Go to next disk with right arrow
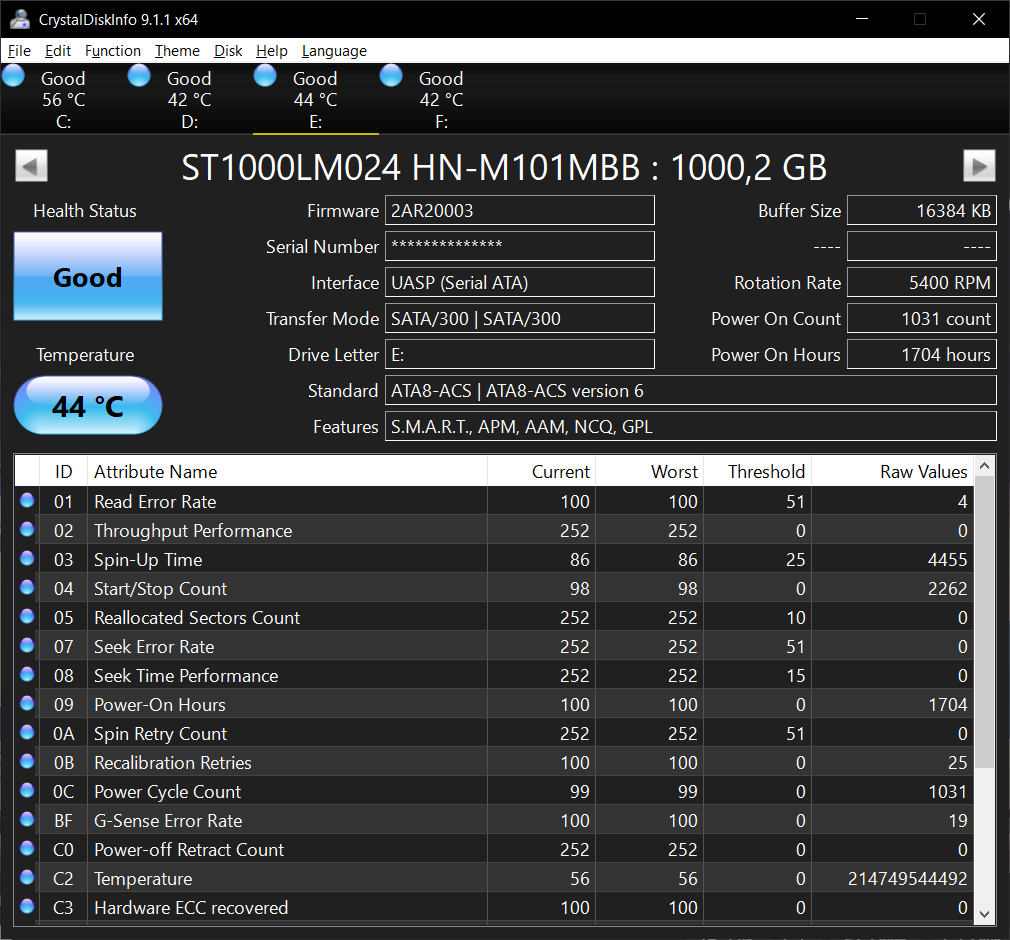1010x940 pixels. coord(979,166)
